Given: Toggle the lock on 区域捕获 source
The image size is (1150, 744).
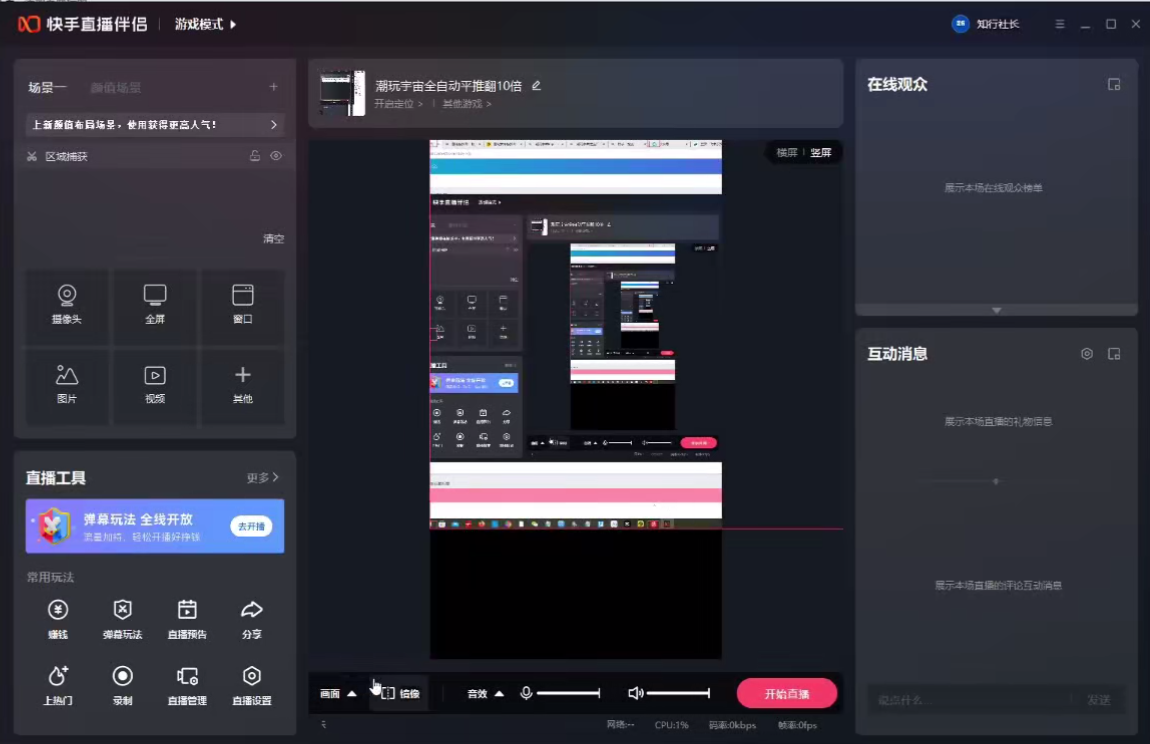Looking at the screenshot, I should pyautogui.click(x=255, y=156).
